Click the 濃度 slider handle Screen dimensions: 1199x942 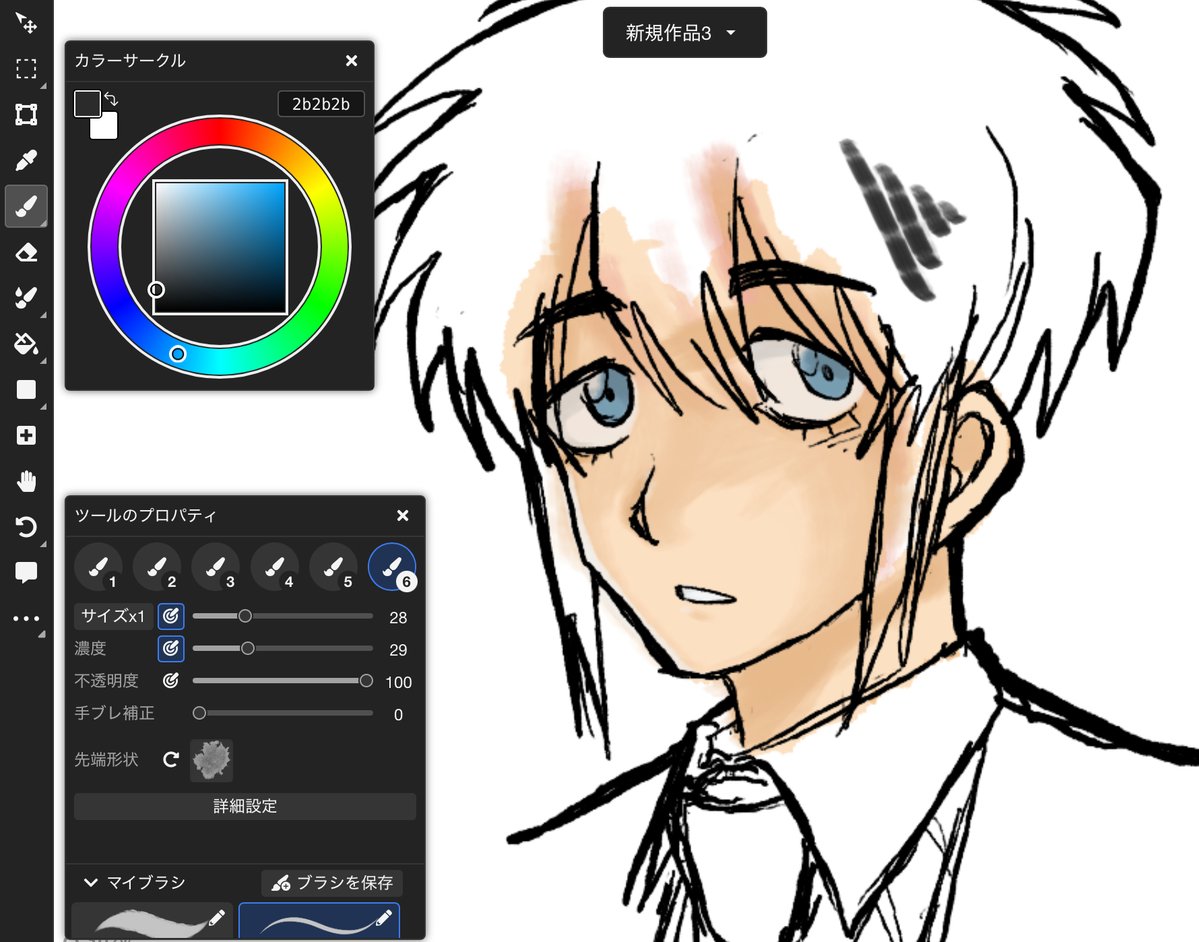(x=248, y=648)
